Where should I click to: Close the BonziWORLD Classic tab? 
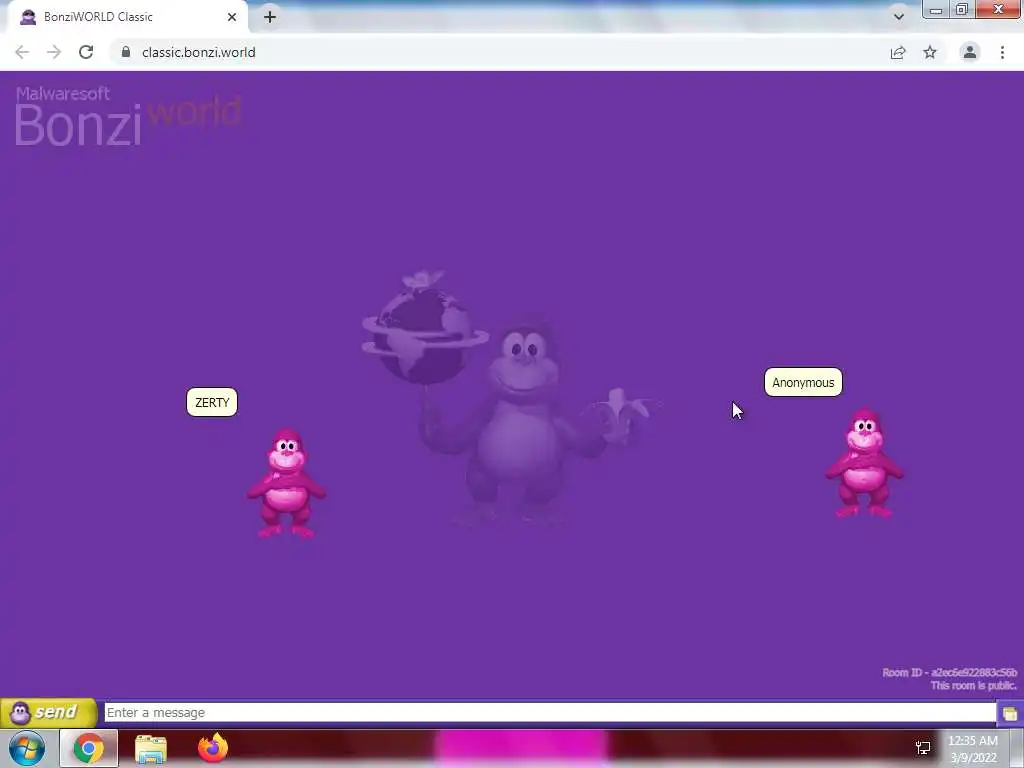[232, 17]
